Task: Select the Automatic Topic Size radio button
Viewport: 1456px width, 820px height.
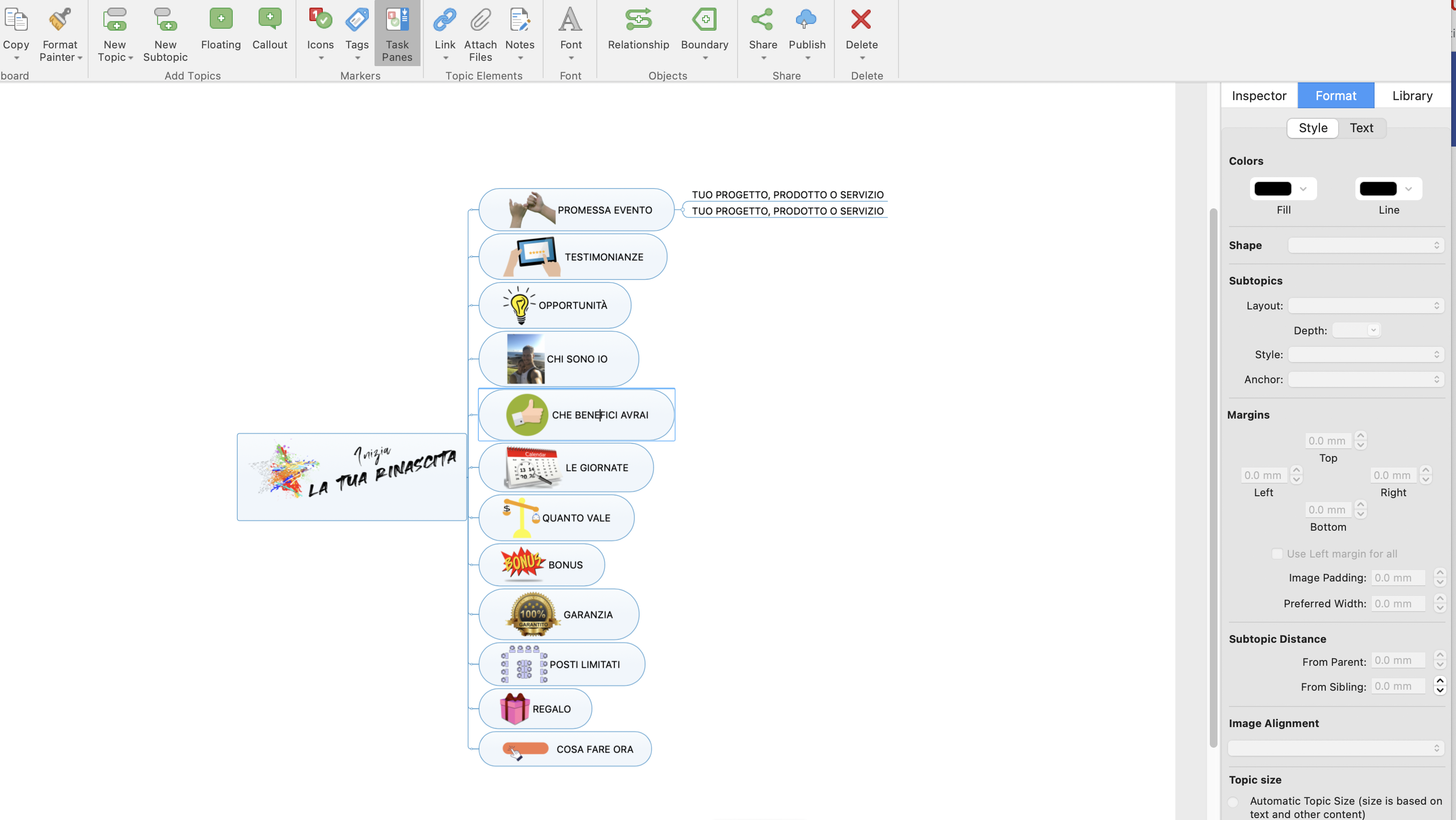Action: pyautogui.click(x=1234, y=802)
